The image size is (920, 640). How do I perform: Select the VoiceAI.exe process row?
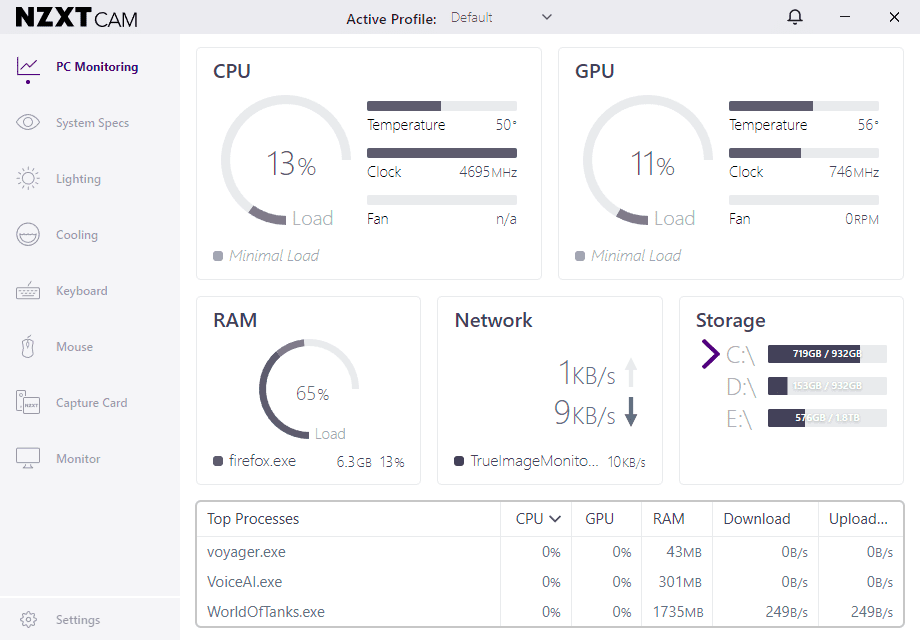click(245, 582)
